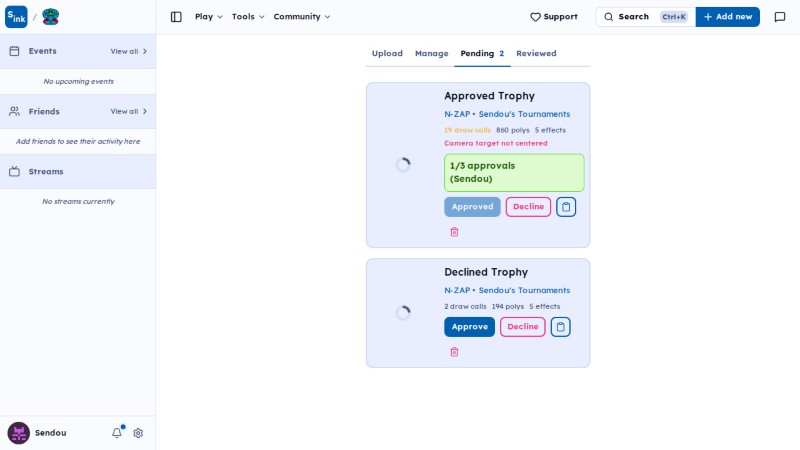Open the Play dropdown menu
The width and height of the screenshot is (800, 450).
209,17
